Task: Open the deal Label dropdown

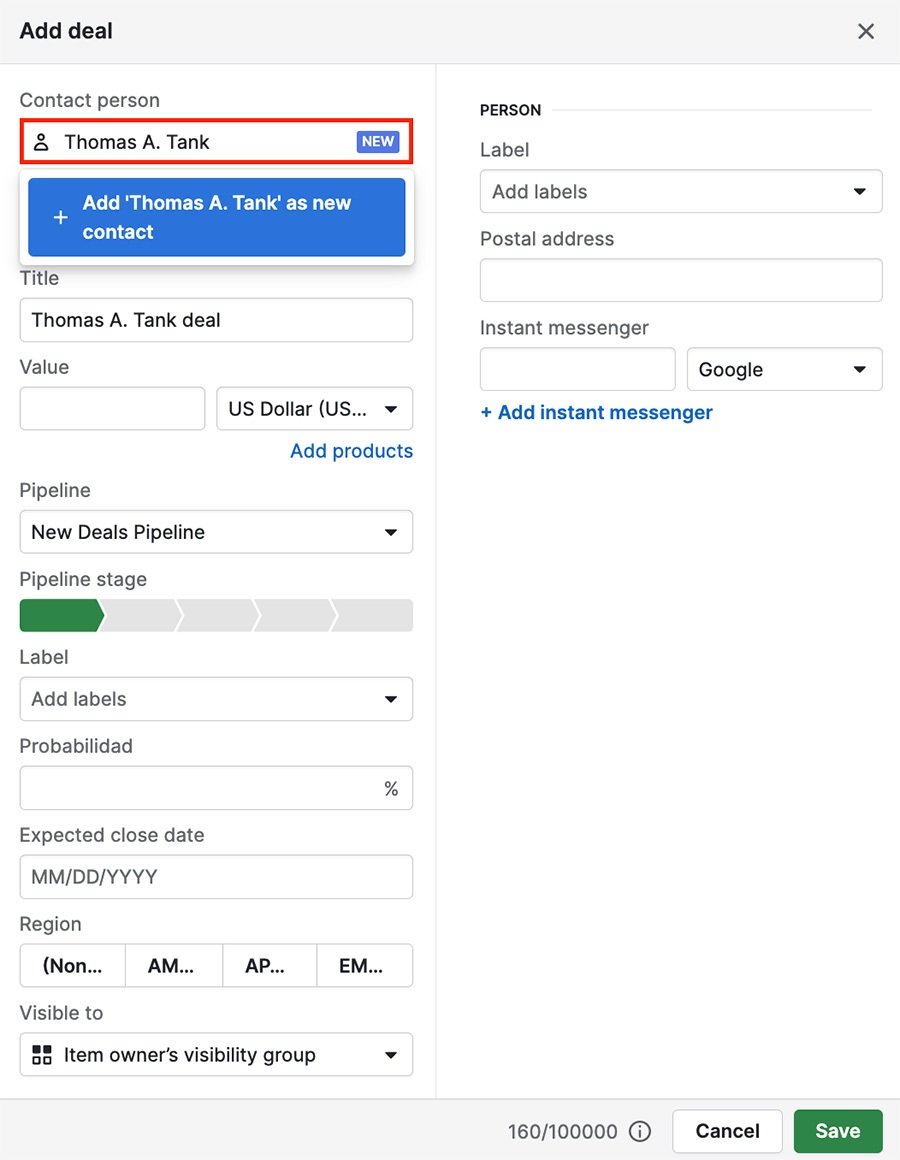Action: (216, 699)
